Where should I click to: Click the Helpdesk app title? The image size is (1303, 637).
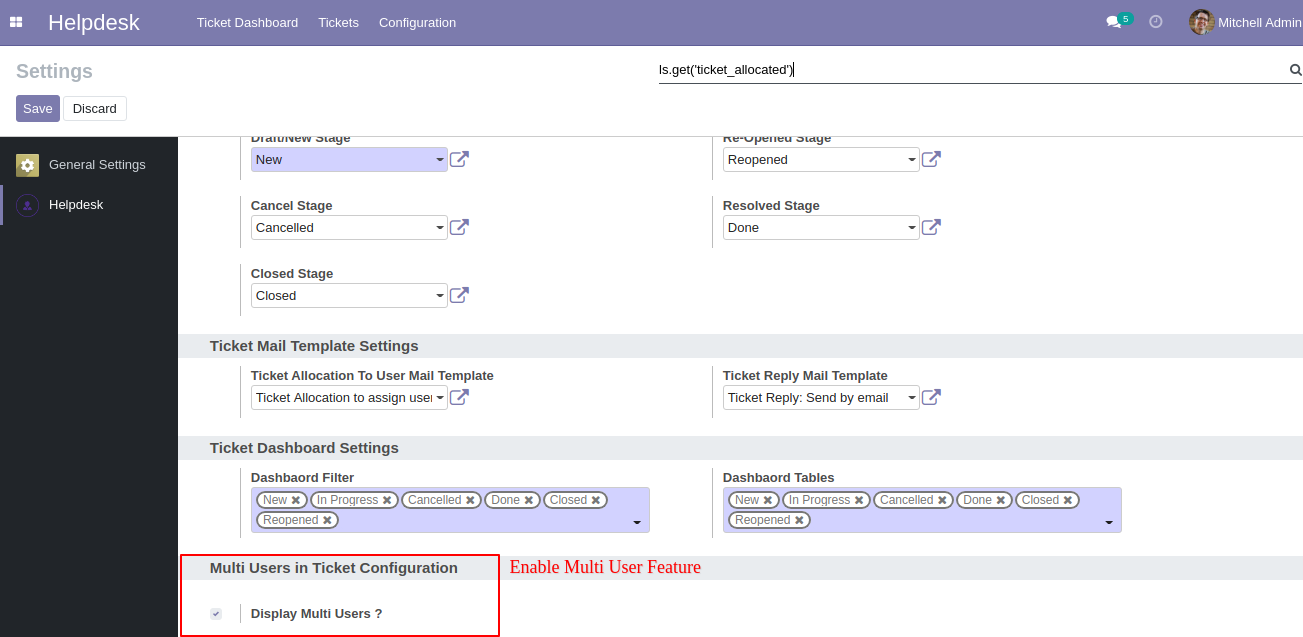[x=94, y=22]
